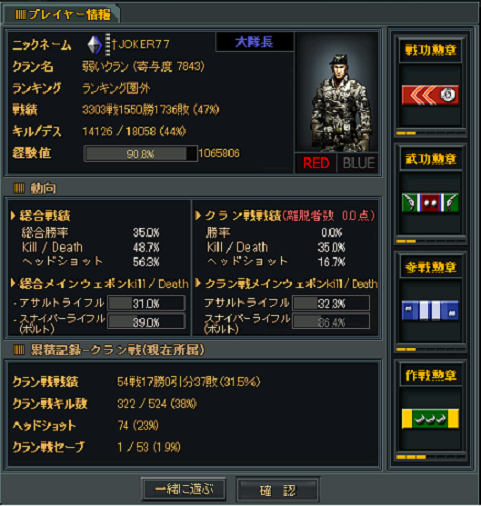The width and height of the screenshot is (481, 506).
Task: Click the clan grade bars icon before nickname
Action: pos(108,45)
